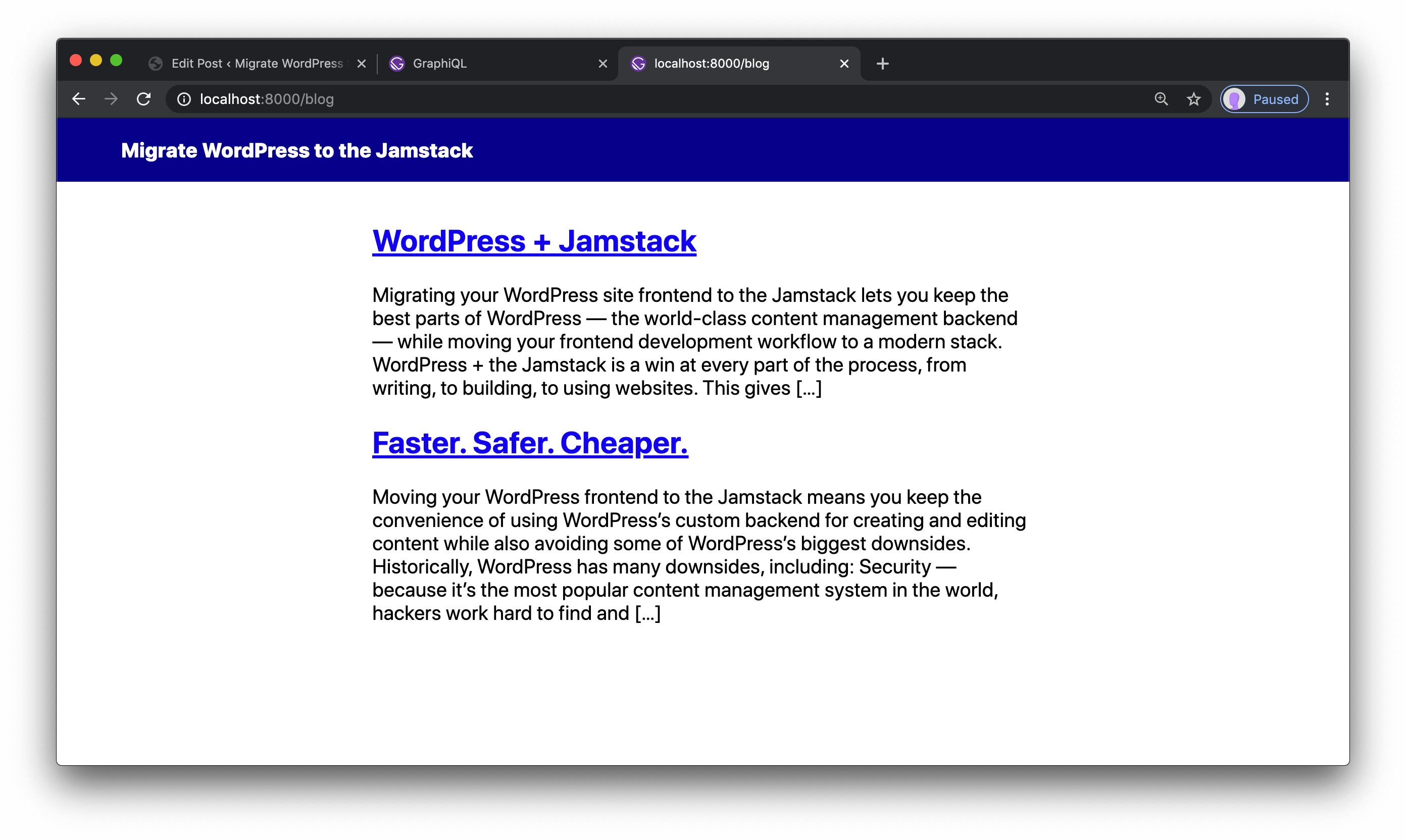Click the GraphiQL tab favicon
The height and width of the screenshot is (840, 1406).
[x=397, y=64]
